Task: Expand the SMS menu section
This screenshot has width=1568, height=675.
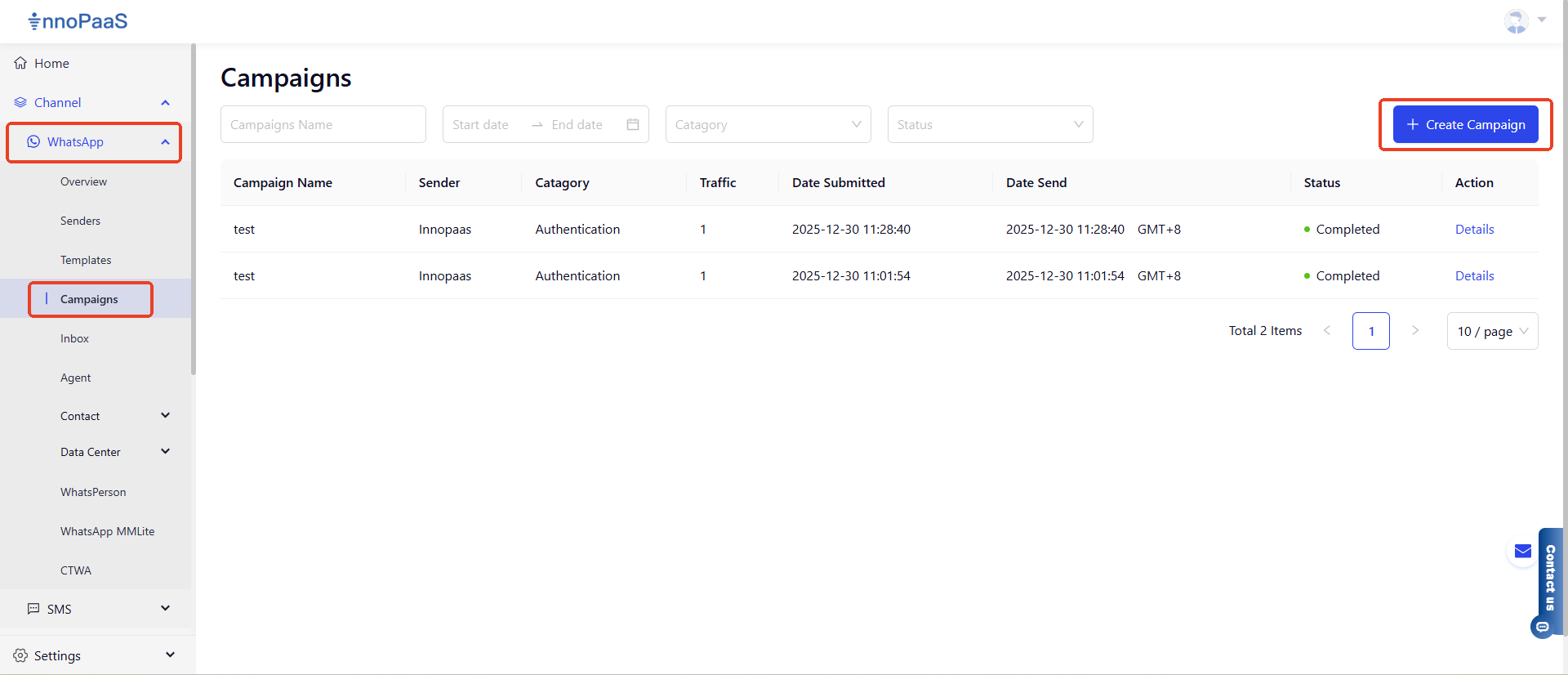Action: (x=165, y=609)
